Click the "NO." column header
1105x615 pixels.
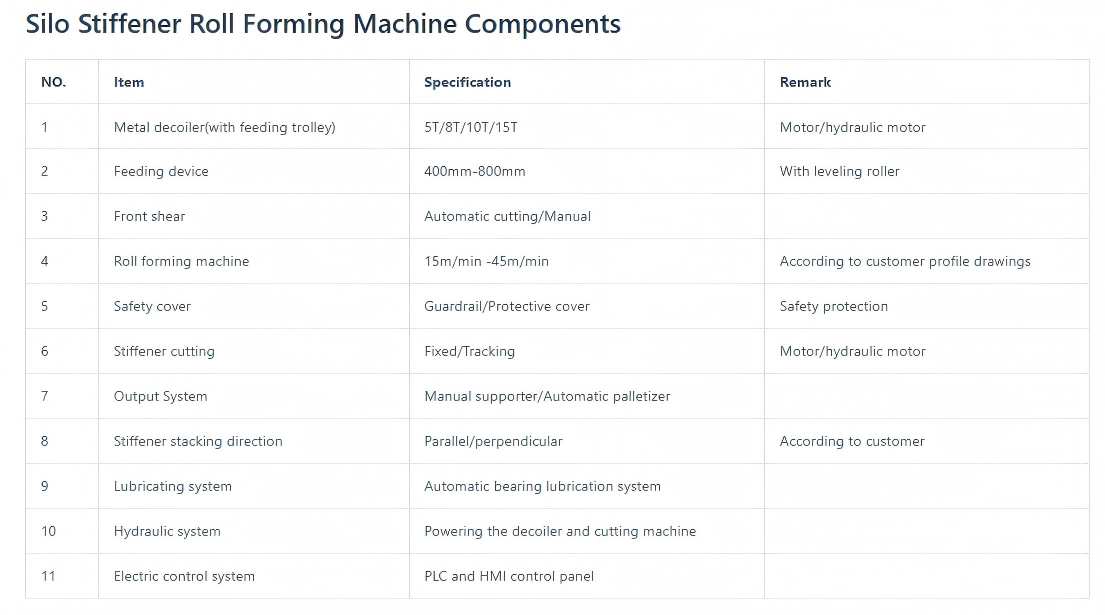tap(53, 82)
